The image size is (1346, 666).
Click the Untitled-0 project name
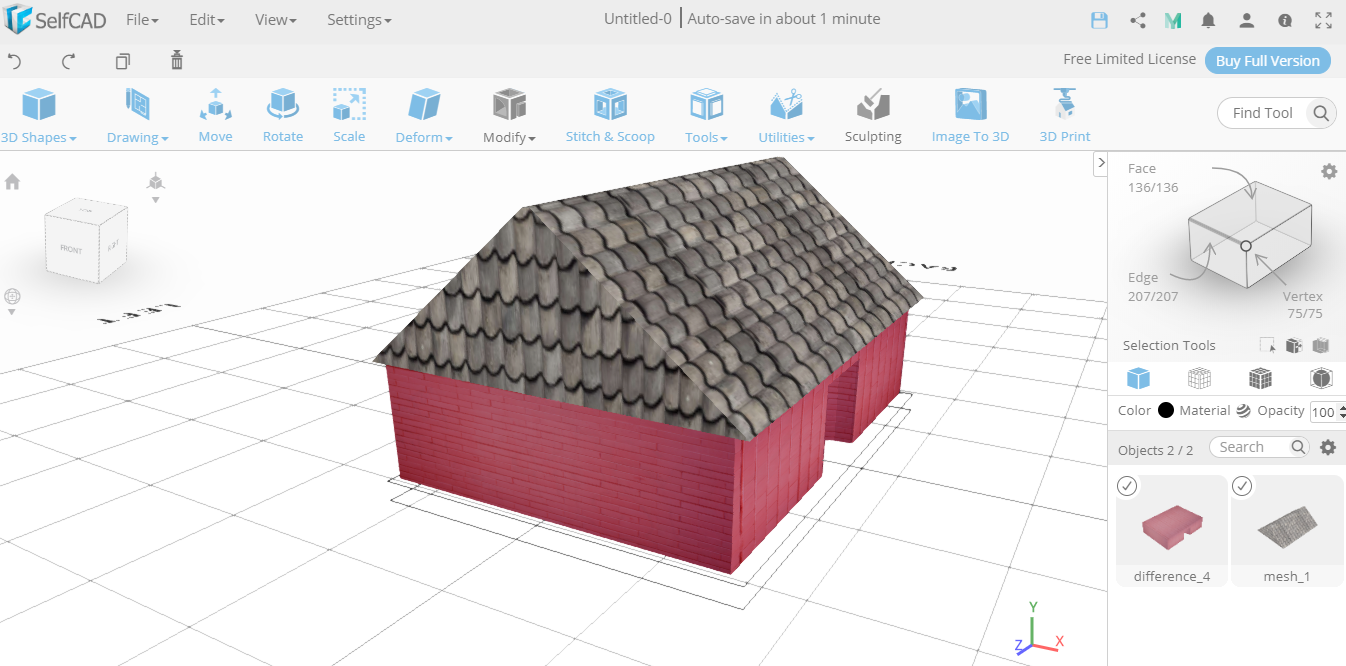[638, 19]
